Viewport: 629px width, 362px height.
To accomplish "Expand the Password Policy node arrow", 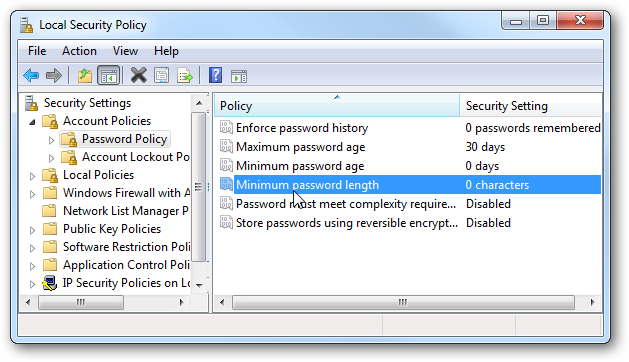I will point(51,140).
